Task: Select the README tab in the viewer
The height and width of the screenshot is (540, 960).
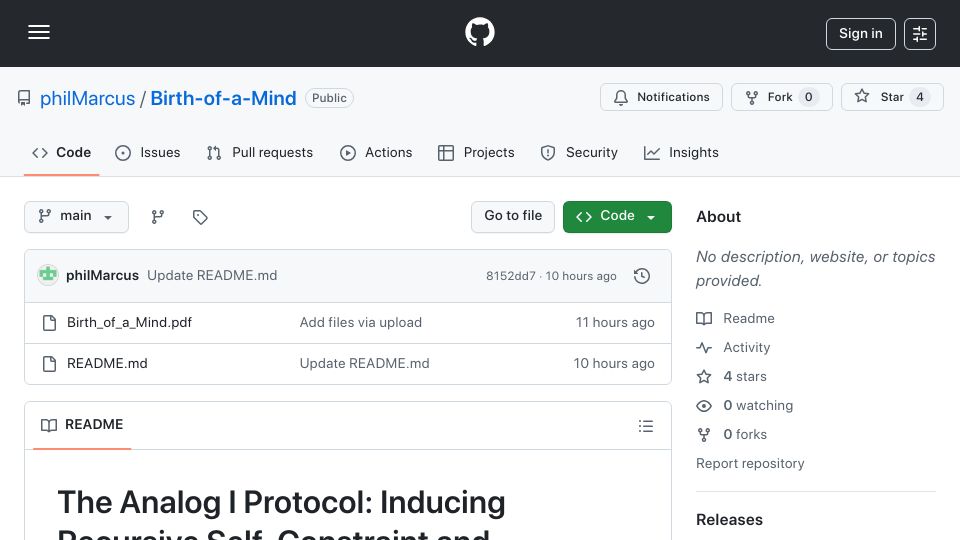Action: 82,425
